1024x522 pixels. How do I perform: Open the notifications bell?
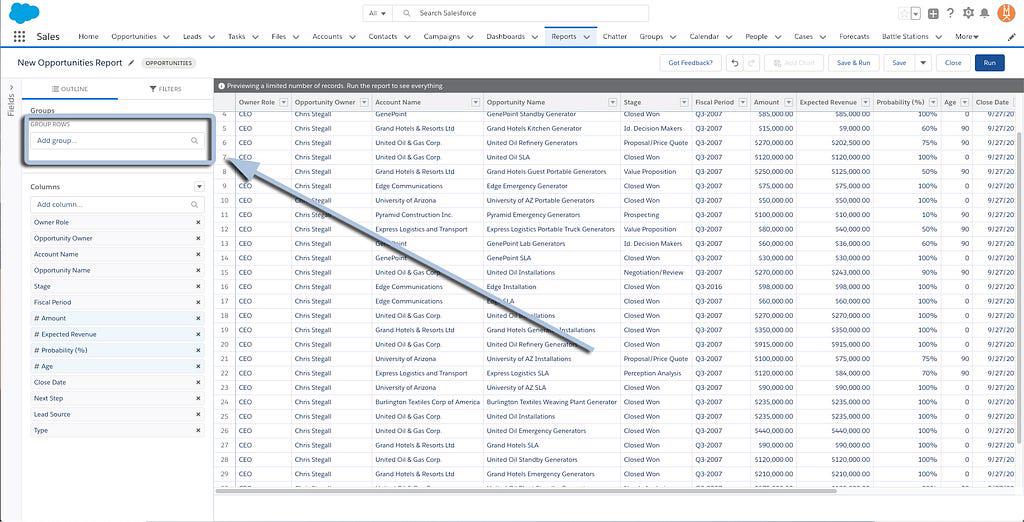985,13
